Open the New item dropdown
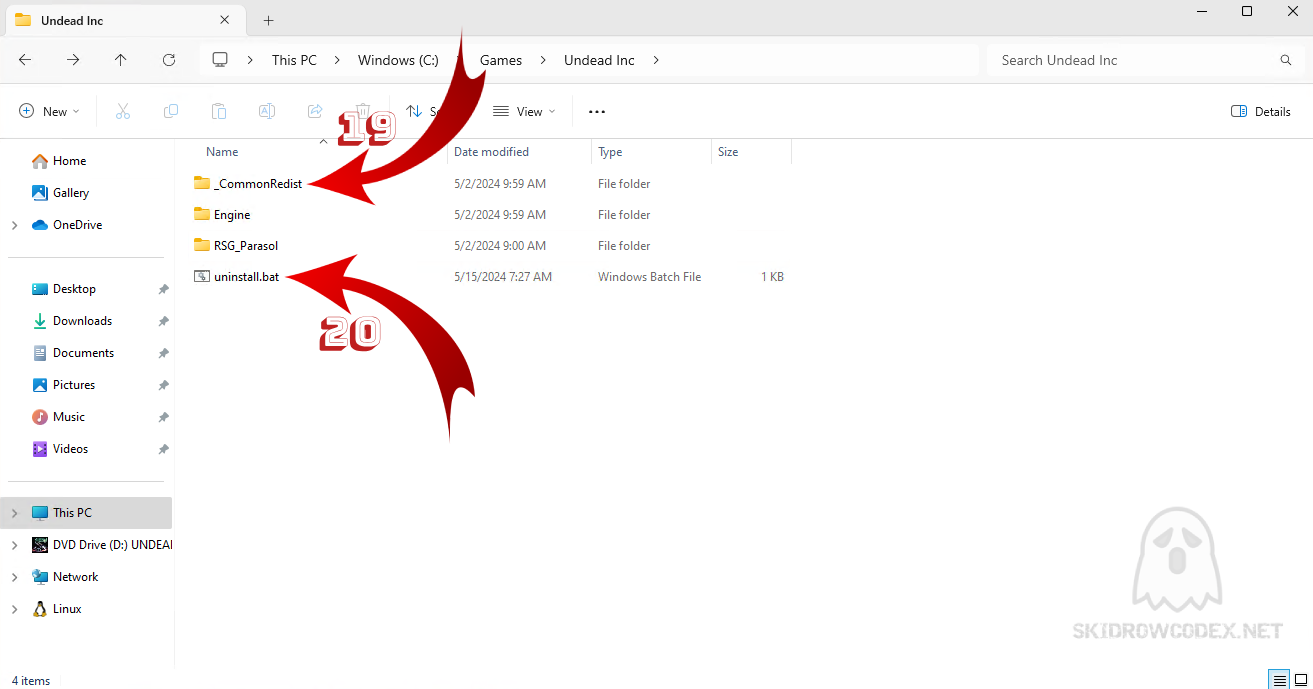Image resolution: width=1313 pixels, height=689 pixels. tap(49, 111)
